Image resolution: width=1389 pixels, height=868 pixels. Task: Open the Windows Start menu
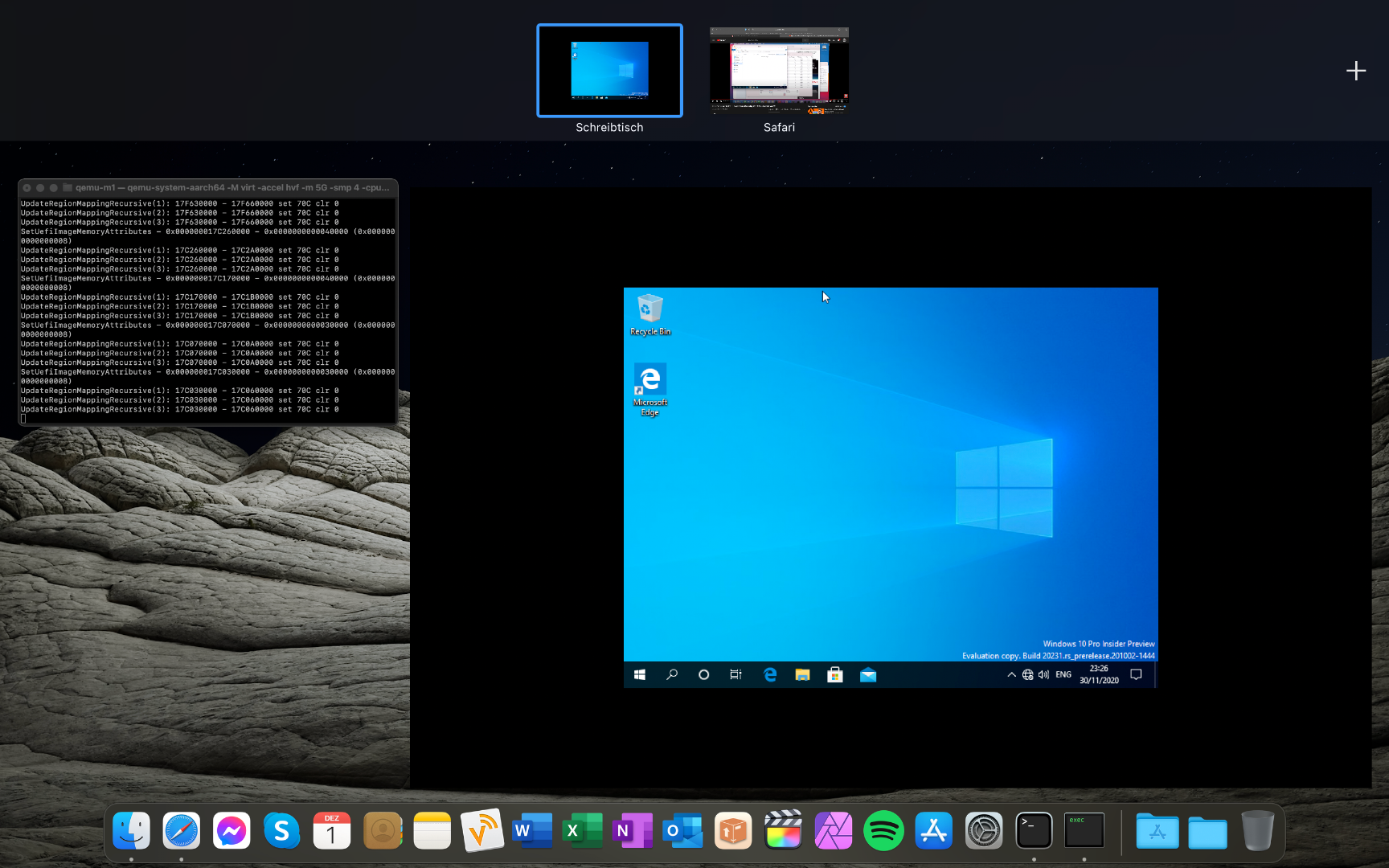click(640, 675)
